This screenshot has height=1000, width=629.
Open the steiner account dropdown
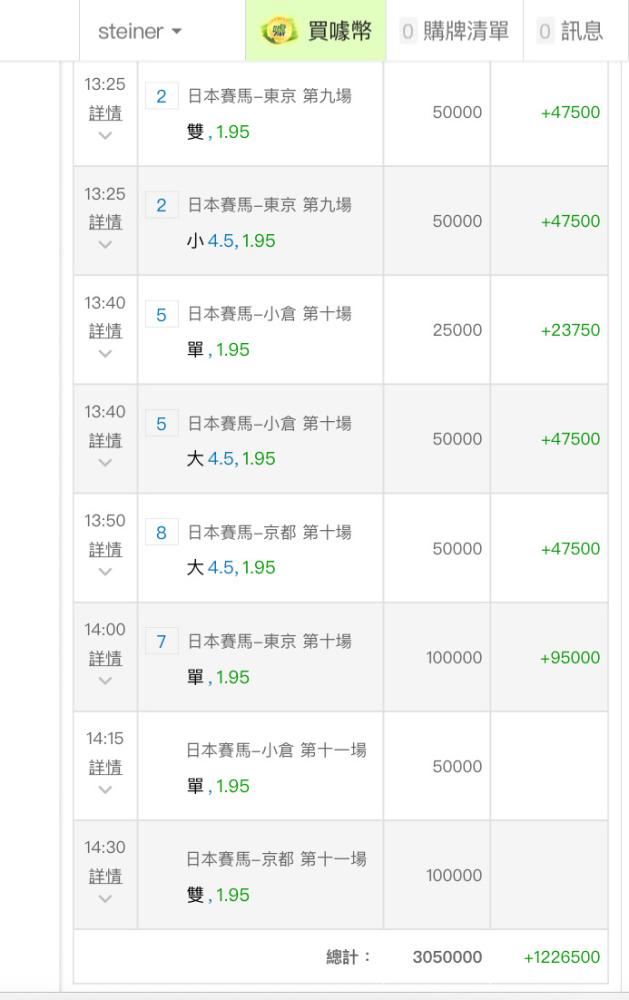[x=140, y=31]
